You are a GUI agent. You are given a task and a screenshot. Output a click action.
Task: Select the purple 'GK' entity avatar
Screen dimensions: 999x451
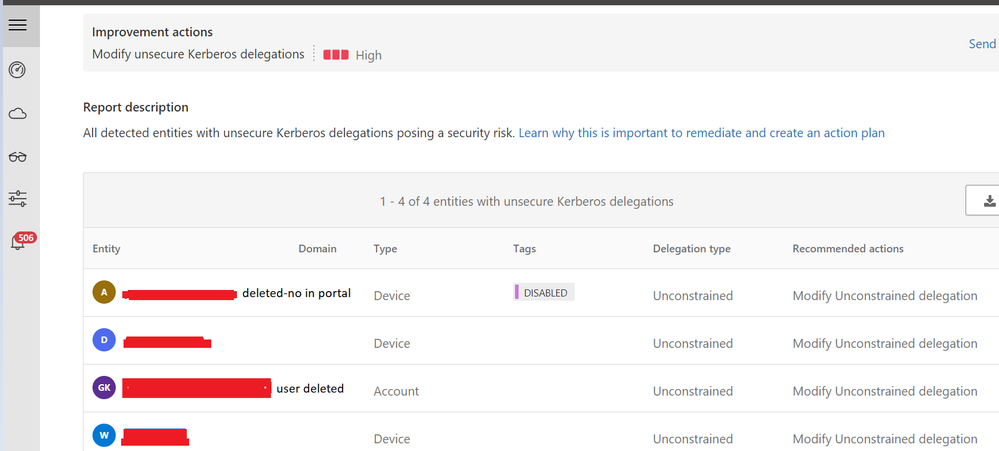tap(103, 388)
